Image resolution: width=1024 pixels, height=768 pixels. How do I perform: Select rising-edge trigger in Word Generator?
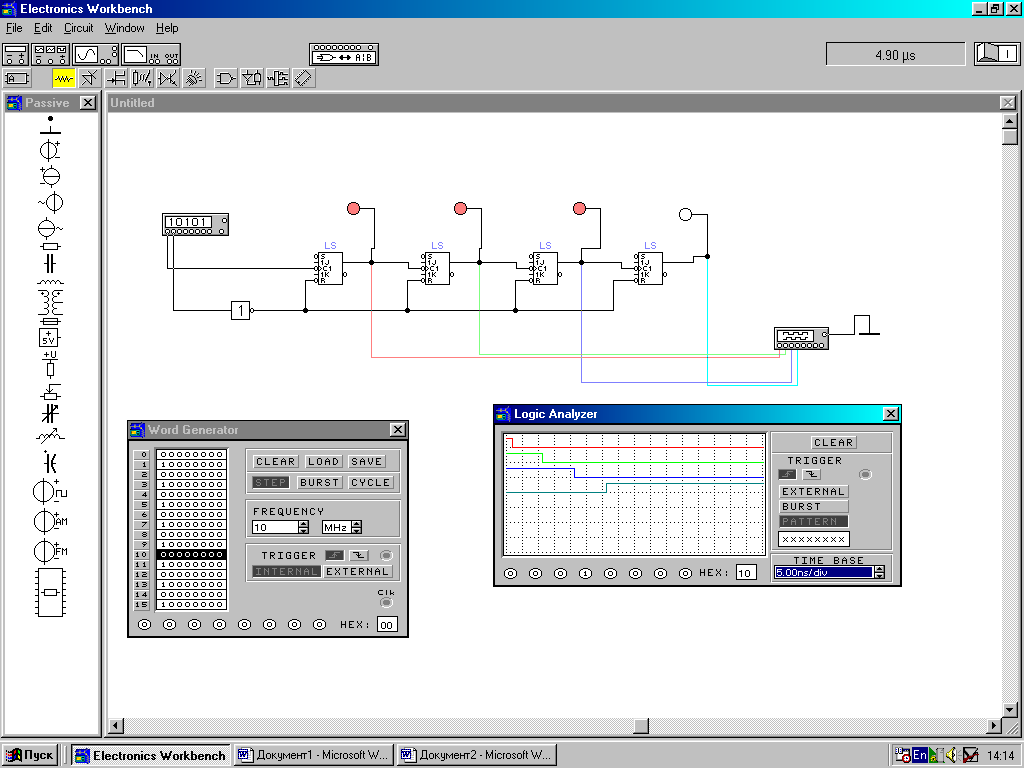click(x=334, y=556)
